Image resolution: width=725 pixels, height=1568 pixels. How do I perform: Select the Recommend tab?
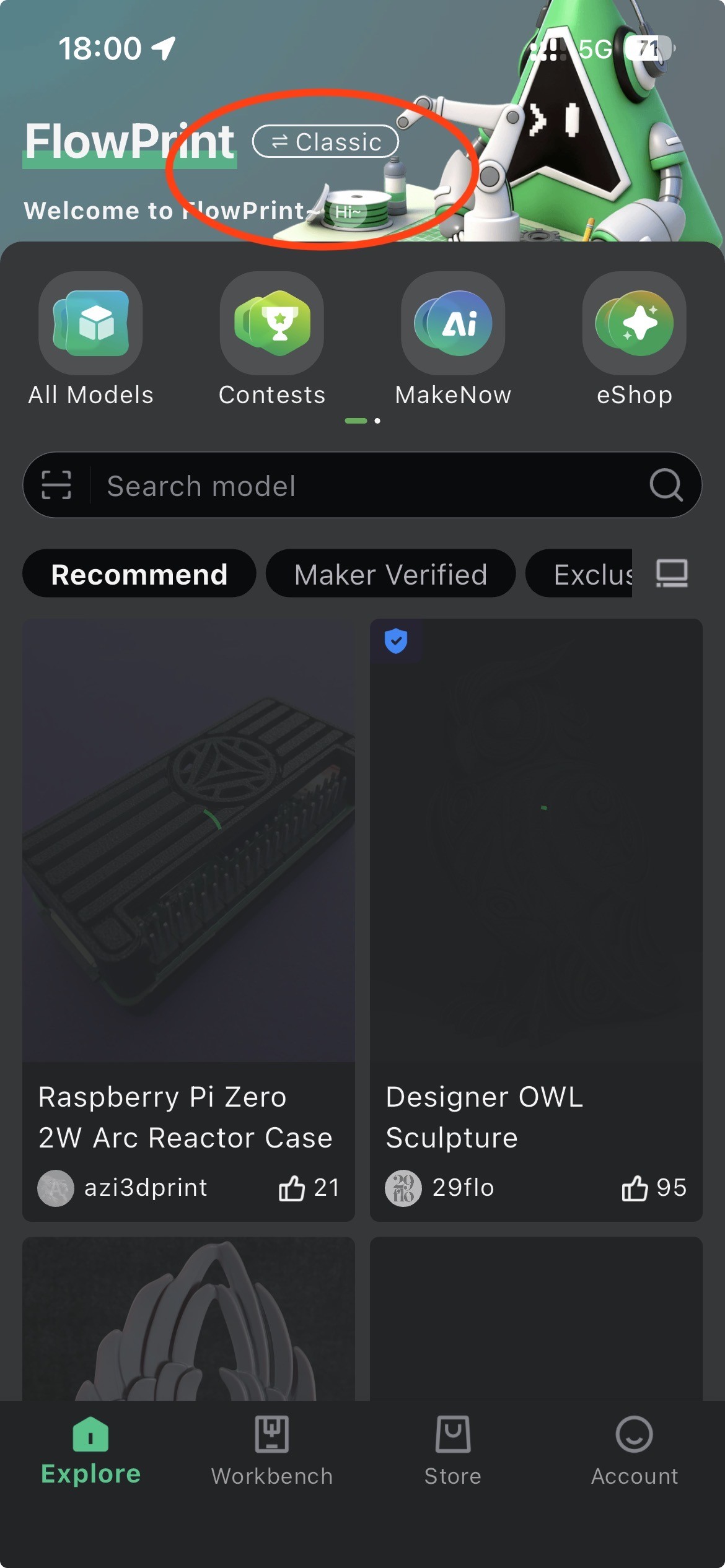click(139, 573)
